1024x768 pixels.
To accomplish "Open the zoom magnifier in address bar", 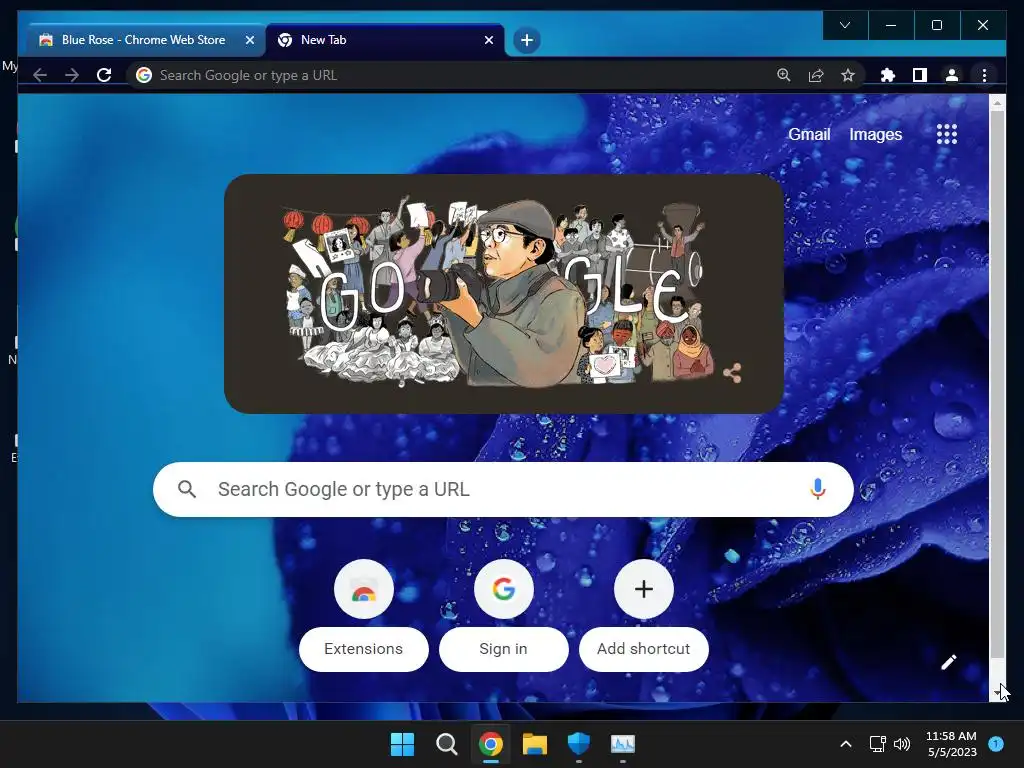I will 784,75.
